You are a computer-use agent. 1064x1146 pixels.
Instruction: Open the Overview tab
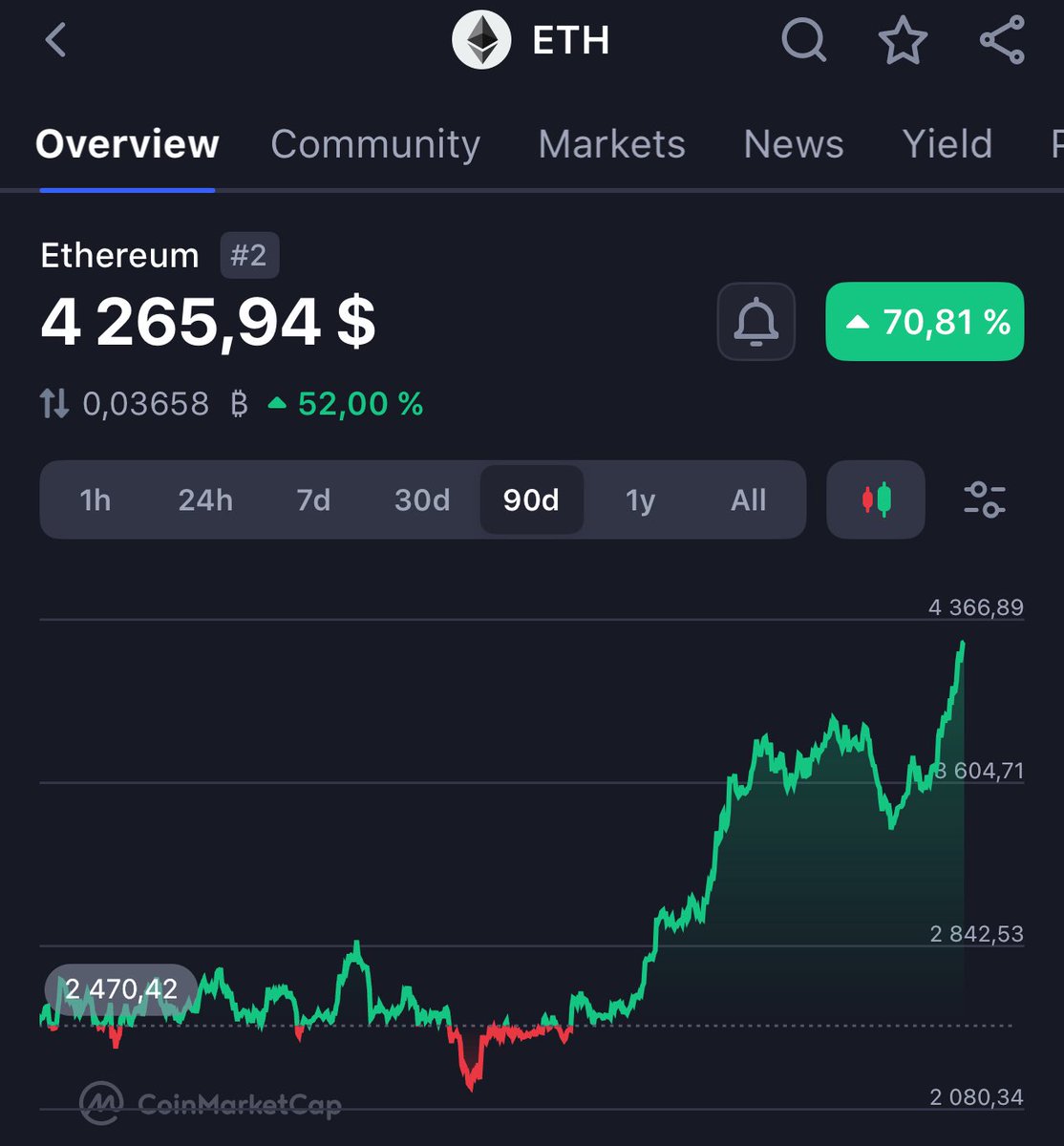(x=127, y=144)
